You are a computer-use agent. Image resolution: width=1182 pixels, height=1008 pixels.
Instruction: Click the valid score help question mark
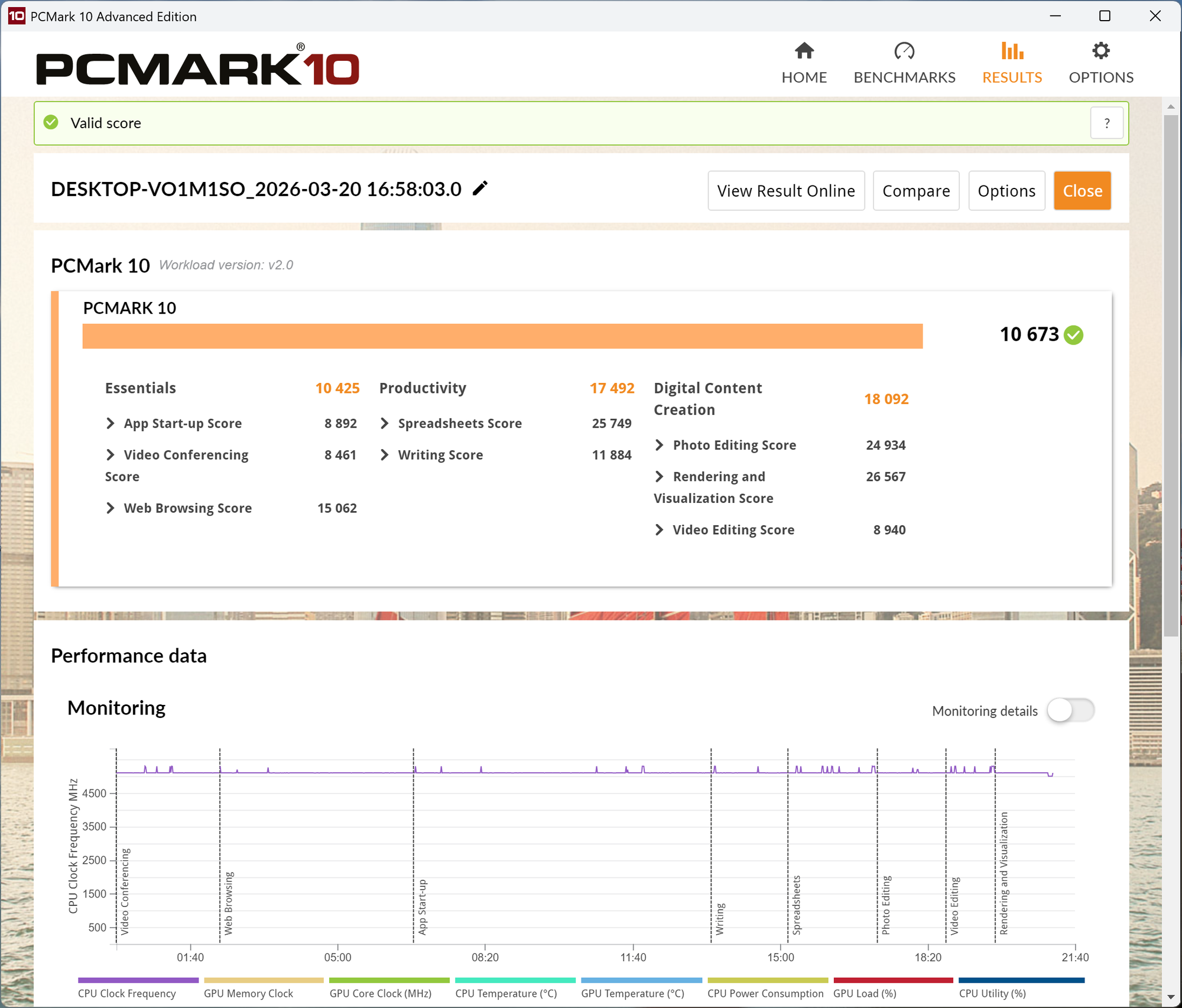(x=1106, y=123)
